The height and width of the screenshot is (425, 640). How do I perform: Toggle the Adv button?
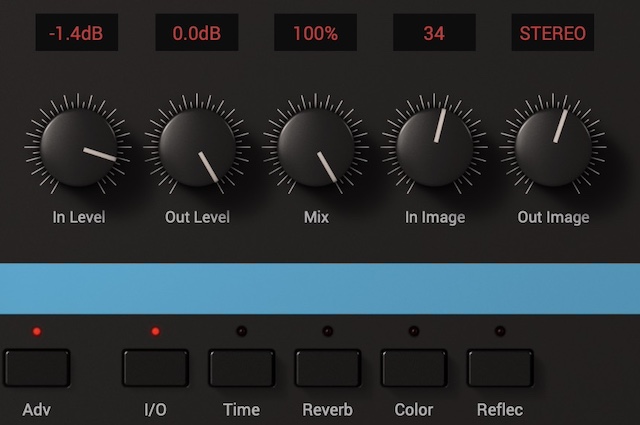click(37, 368)
